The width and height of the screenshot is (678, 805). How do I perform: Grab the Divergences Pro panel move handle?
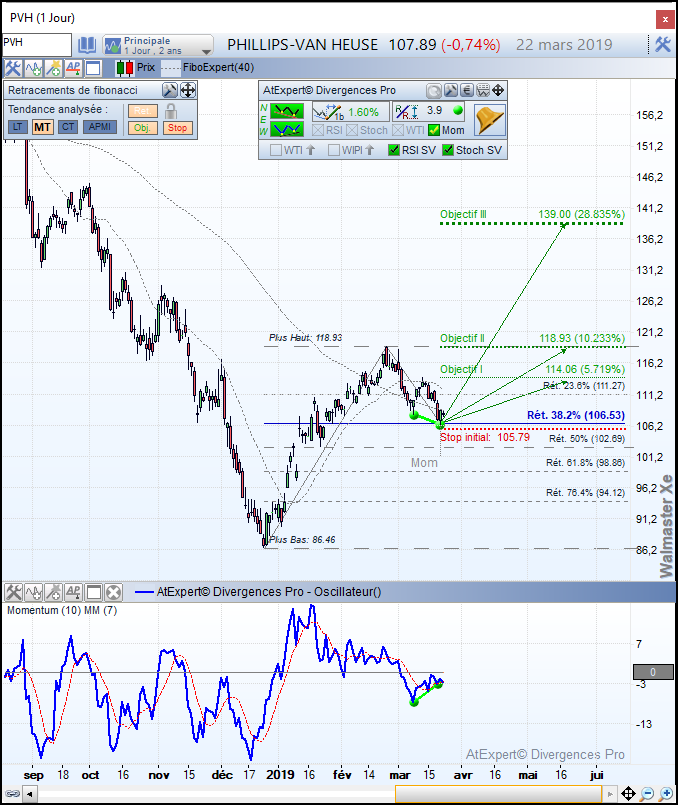coord(498,91)
